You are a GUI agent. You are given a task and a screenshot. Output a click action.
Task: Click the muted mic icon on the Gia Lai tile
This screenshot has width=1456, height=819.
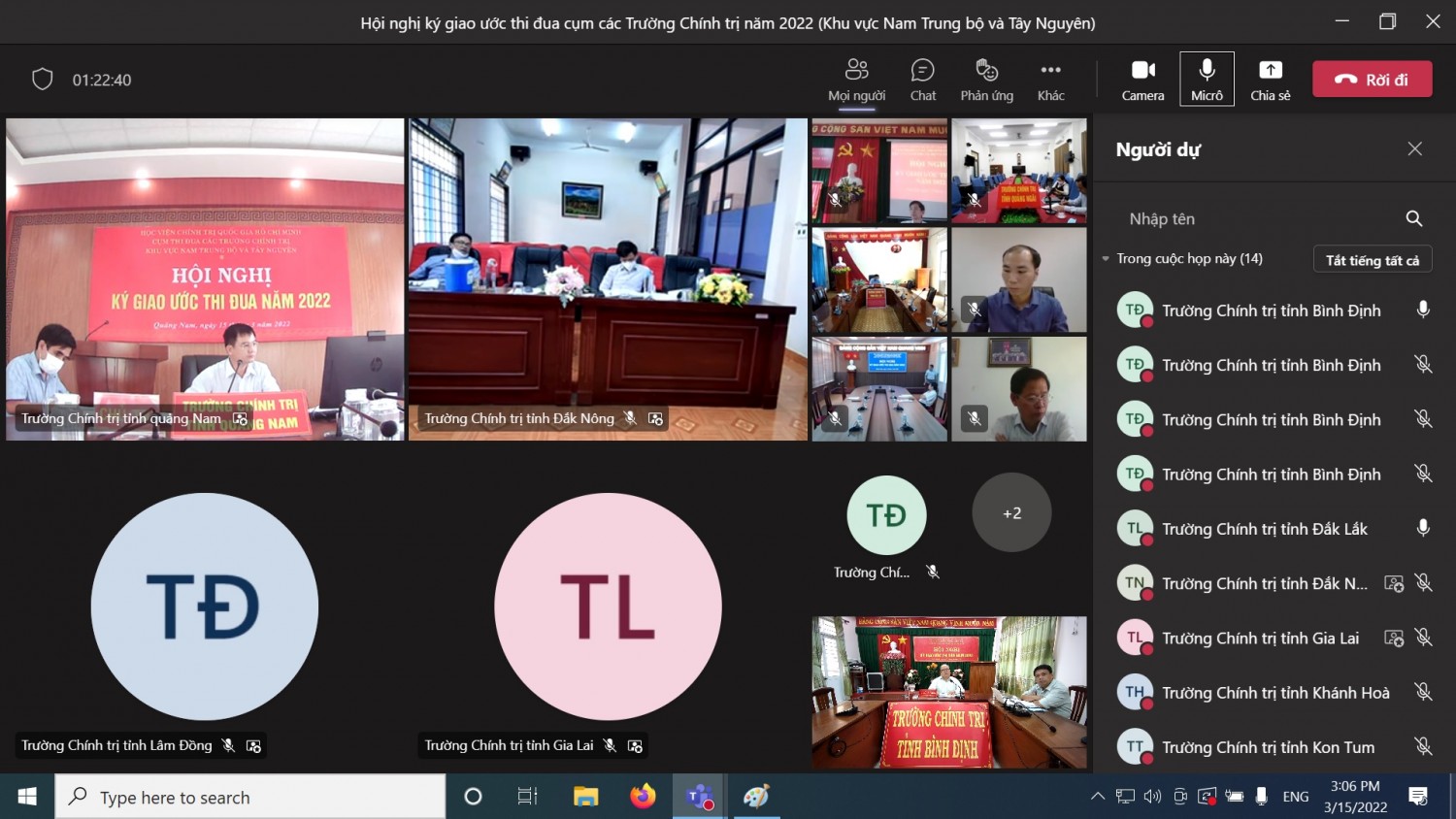[x=609, y=745]
